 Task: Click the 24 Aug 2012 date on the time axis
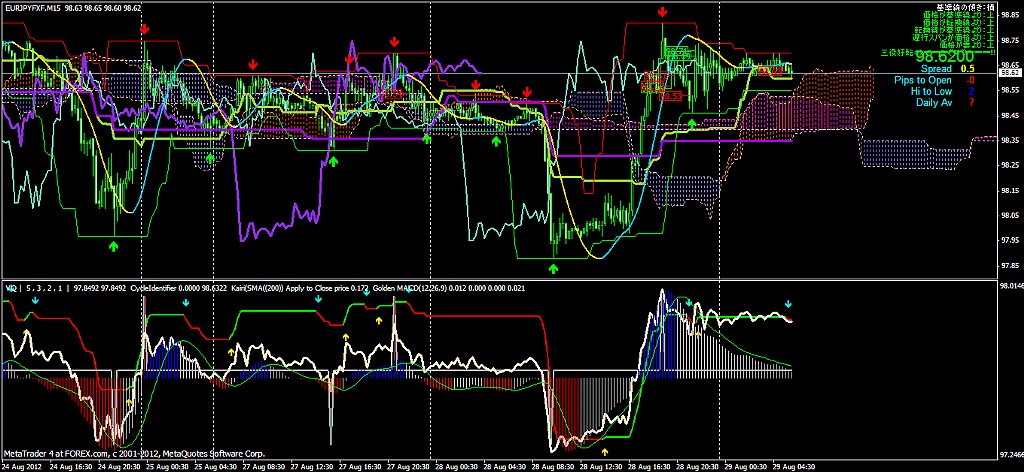(x=22, y=466)
